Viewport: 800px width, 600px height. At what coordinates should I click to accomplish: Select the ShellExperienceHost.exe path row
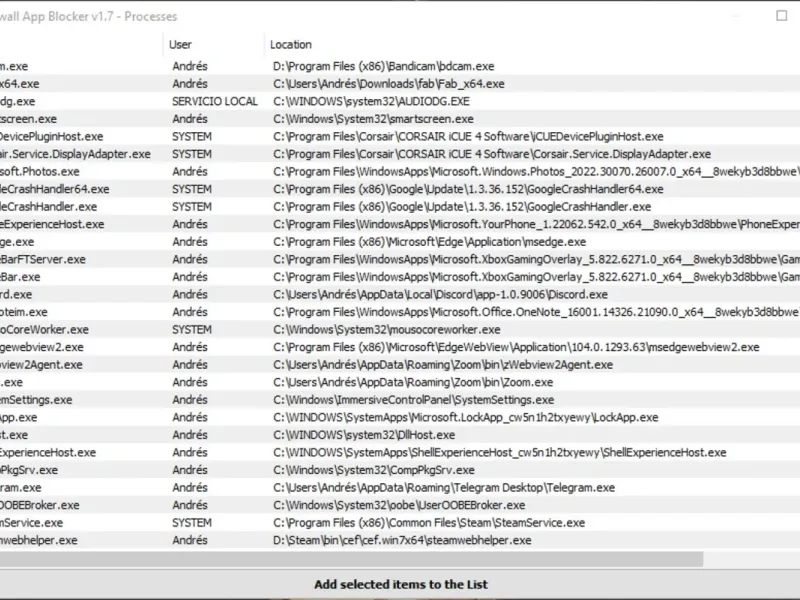[x=500, y=453]
